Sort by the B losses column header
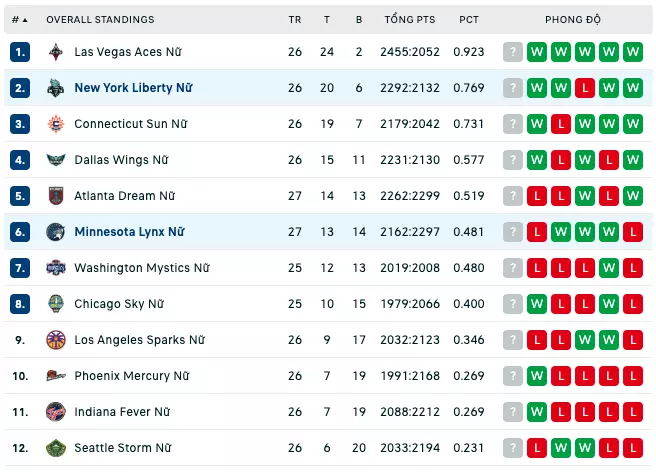Screen dimensions: 656x472 coord(359,20)
